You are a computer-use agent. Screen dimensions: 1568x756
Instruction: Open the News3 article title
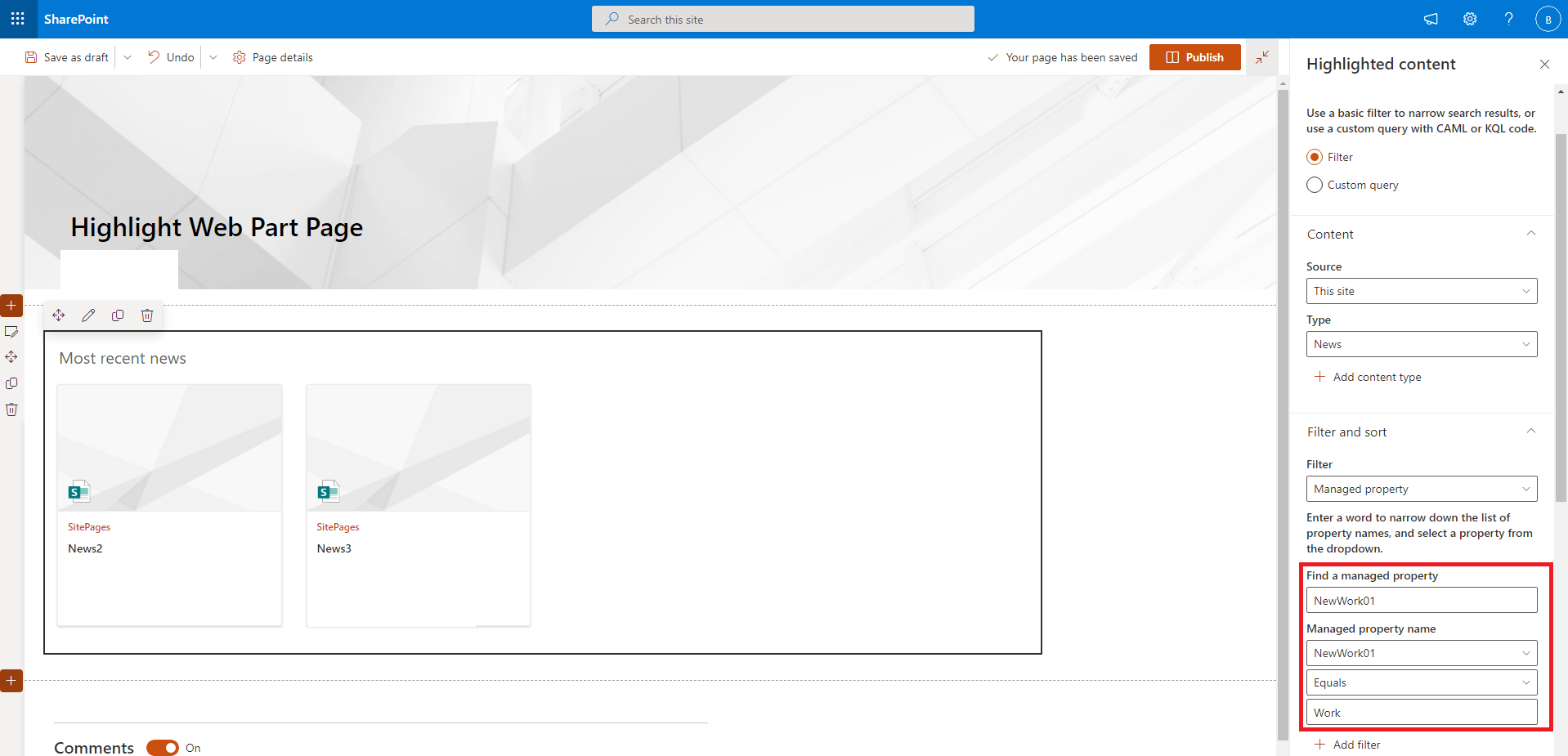pyautogui.click(x=334, y=548)
